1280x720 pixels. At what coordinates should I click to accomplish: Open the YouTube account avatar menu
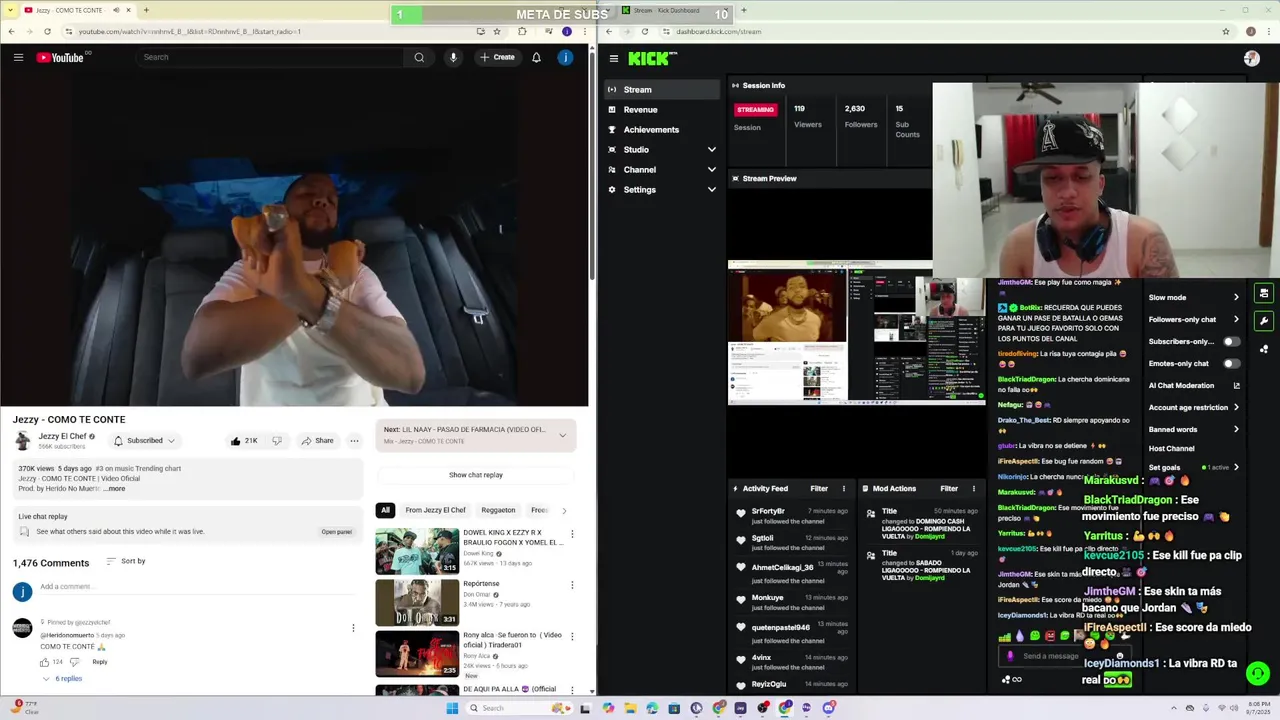click(565, 57)
